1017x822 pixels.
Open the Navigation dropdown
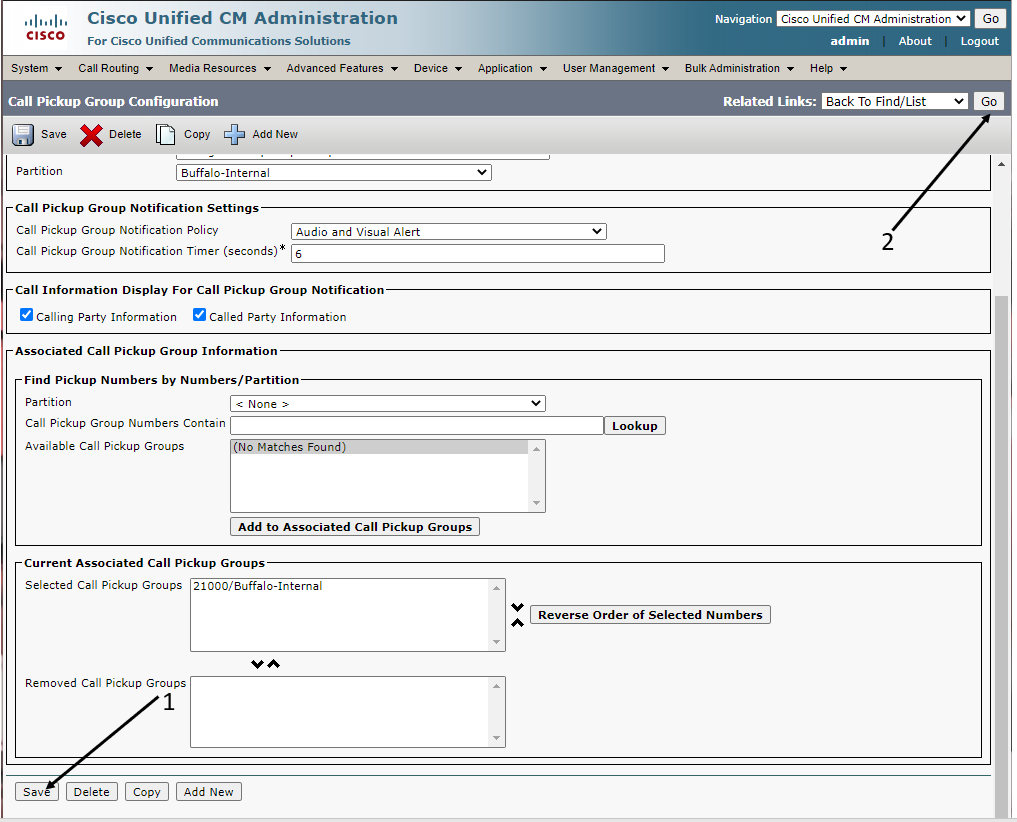873,19
